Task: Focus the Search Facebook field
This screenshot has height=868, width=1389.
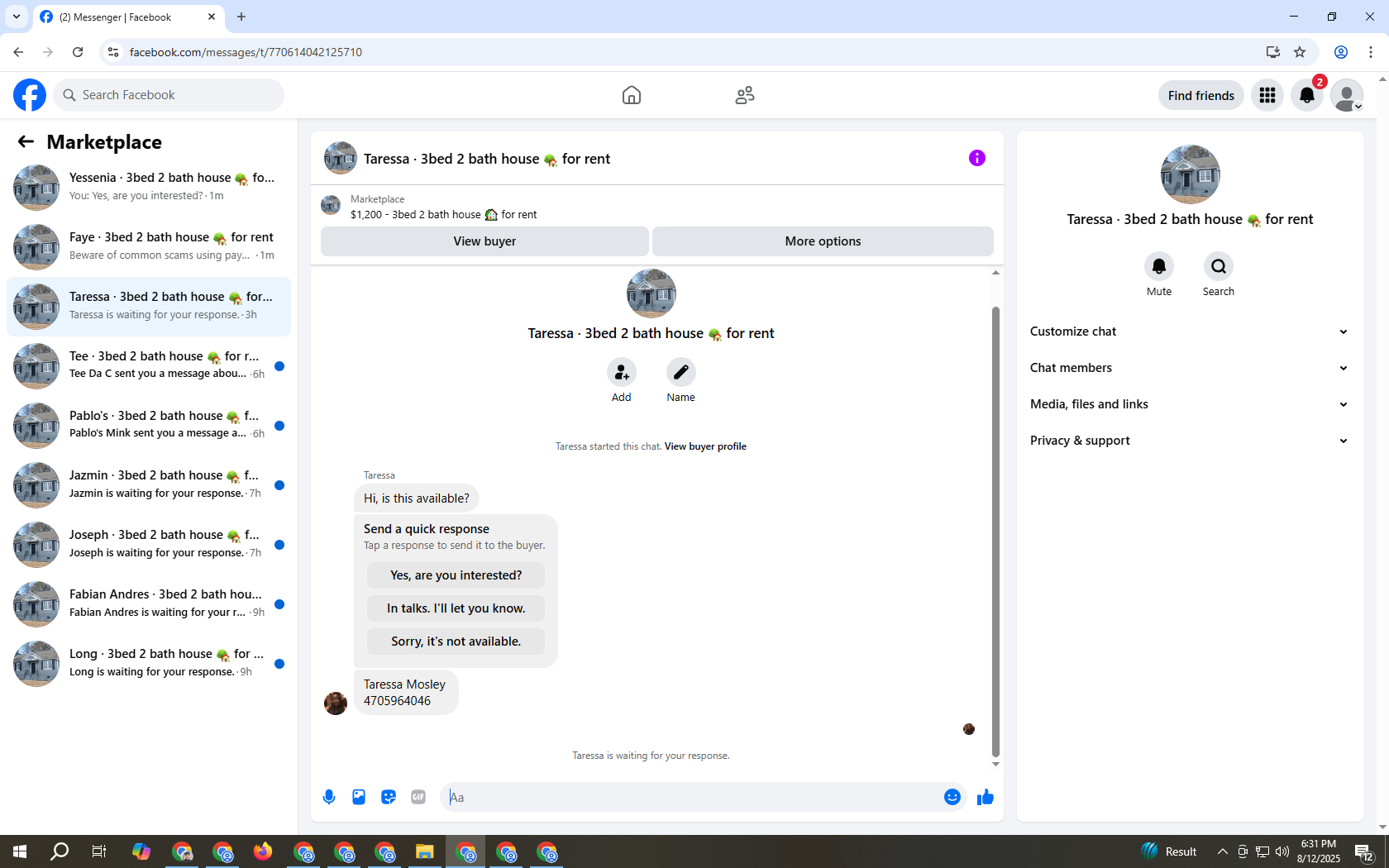Action: [x=169, y=95]
